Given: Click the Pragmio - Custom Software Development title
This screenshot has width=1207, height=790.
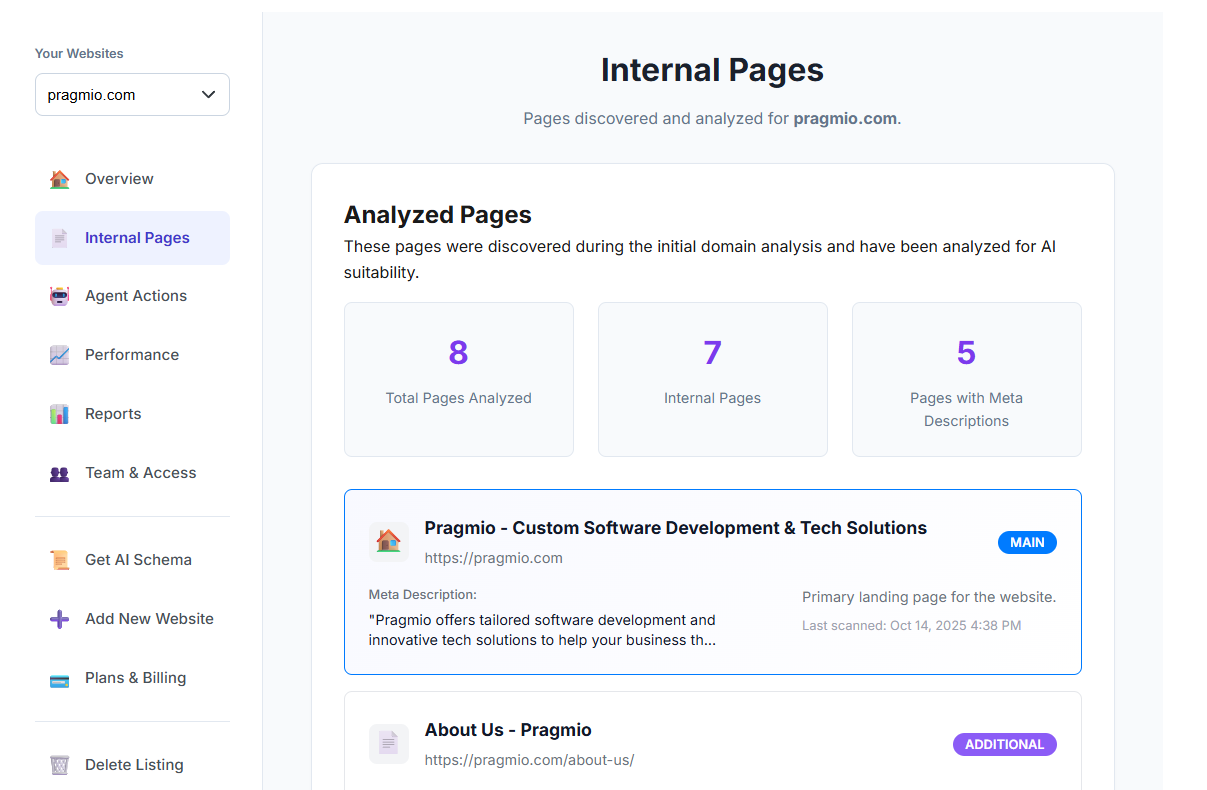Looking at the screenshot, I should click(676, 528).
